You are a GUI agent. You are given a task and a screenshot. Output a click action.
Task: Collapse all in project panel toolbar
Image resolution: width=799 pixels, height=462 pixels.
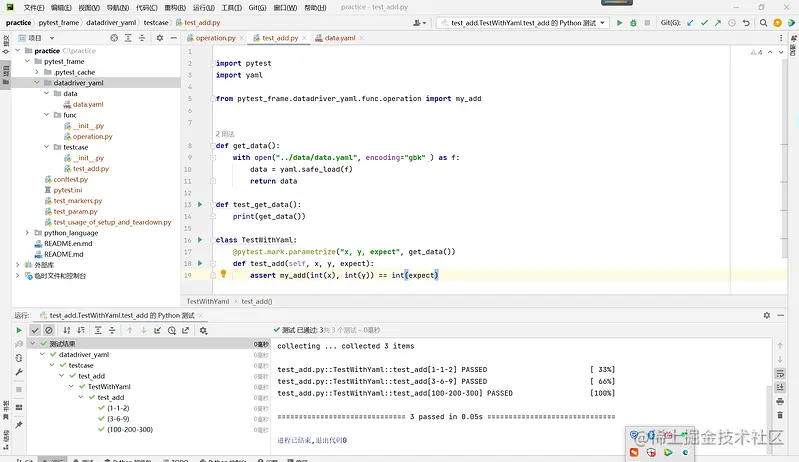142,38
